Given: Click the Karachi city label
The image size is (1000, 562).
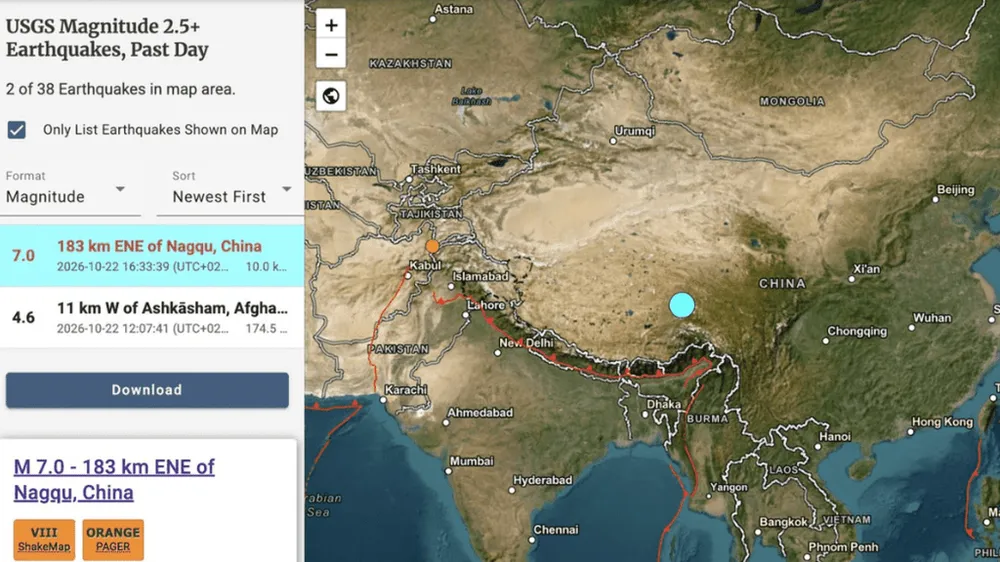Looking at the screenshot, I should point(406,390).
